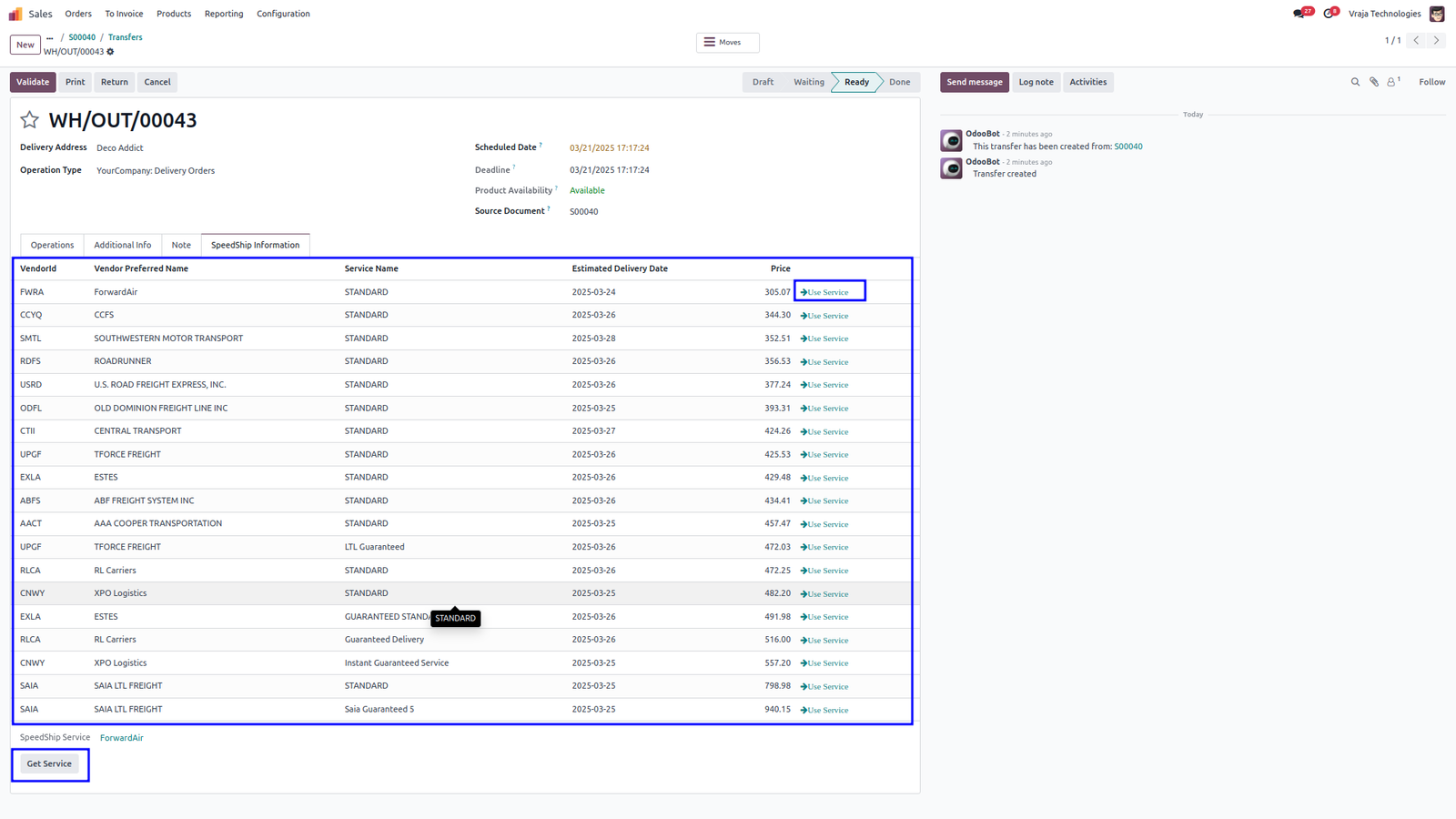Switch to the Operations tab

tap(52, 245)
